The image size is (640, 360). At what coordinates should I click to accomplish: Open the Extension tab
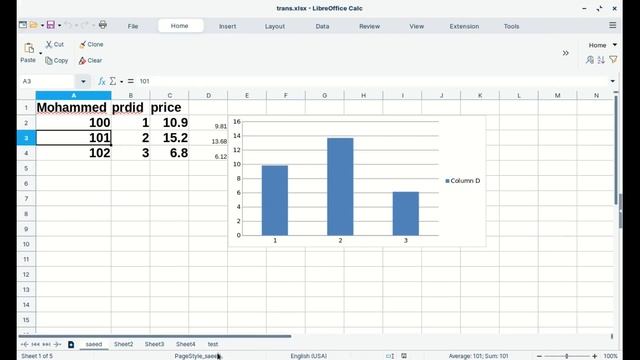coord(464,26)
